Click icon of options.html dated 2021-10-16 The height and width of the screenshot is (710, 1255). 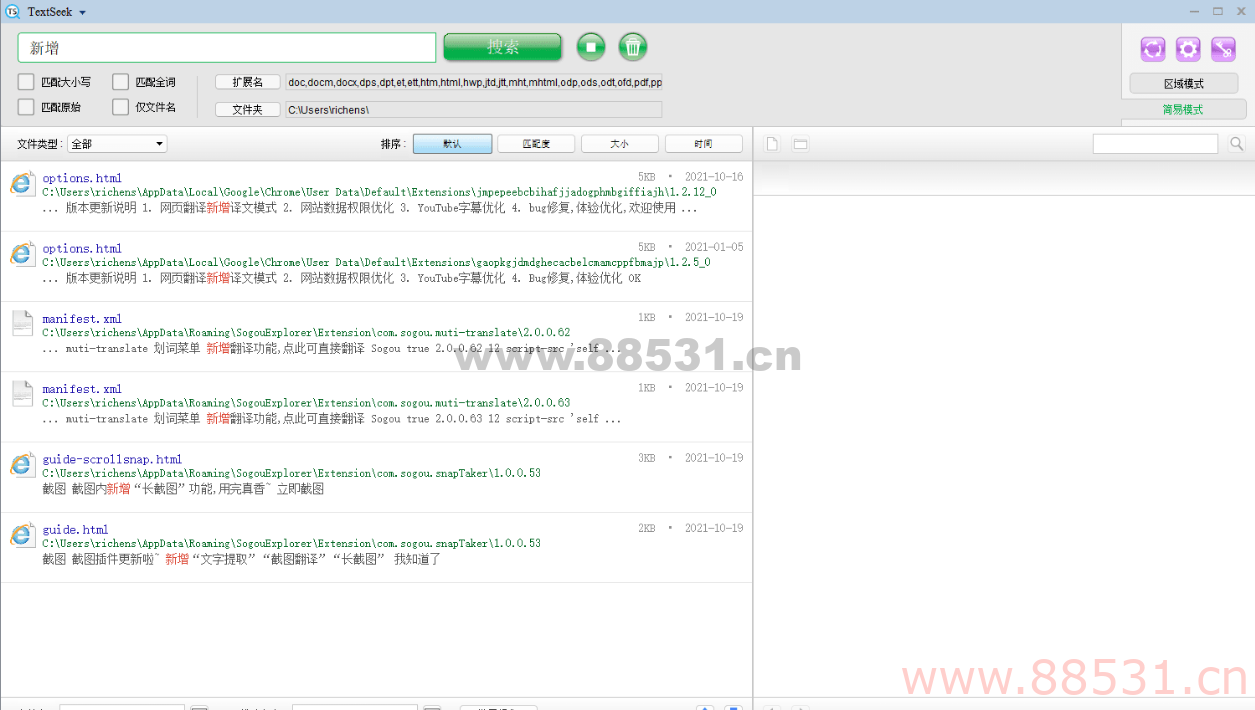[23, 183]
